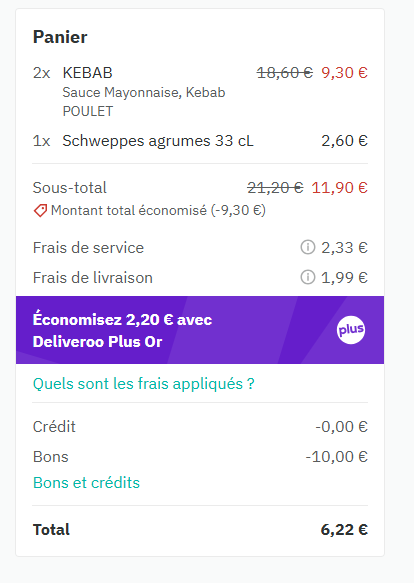Click the Bons amount -10,00 €
Screen dimensions: 414x583
pyautogui.click(x=337, y=457)
